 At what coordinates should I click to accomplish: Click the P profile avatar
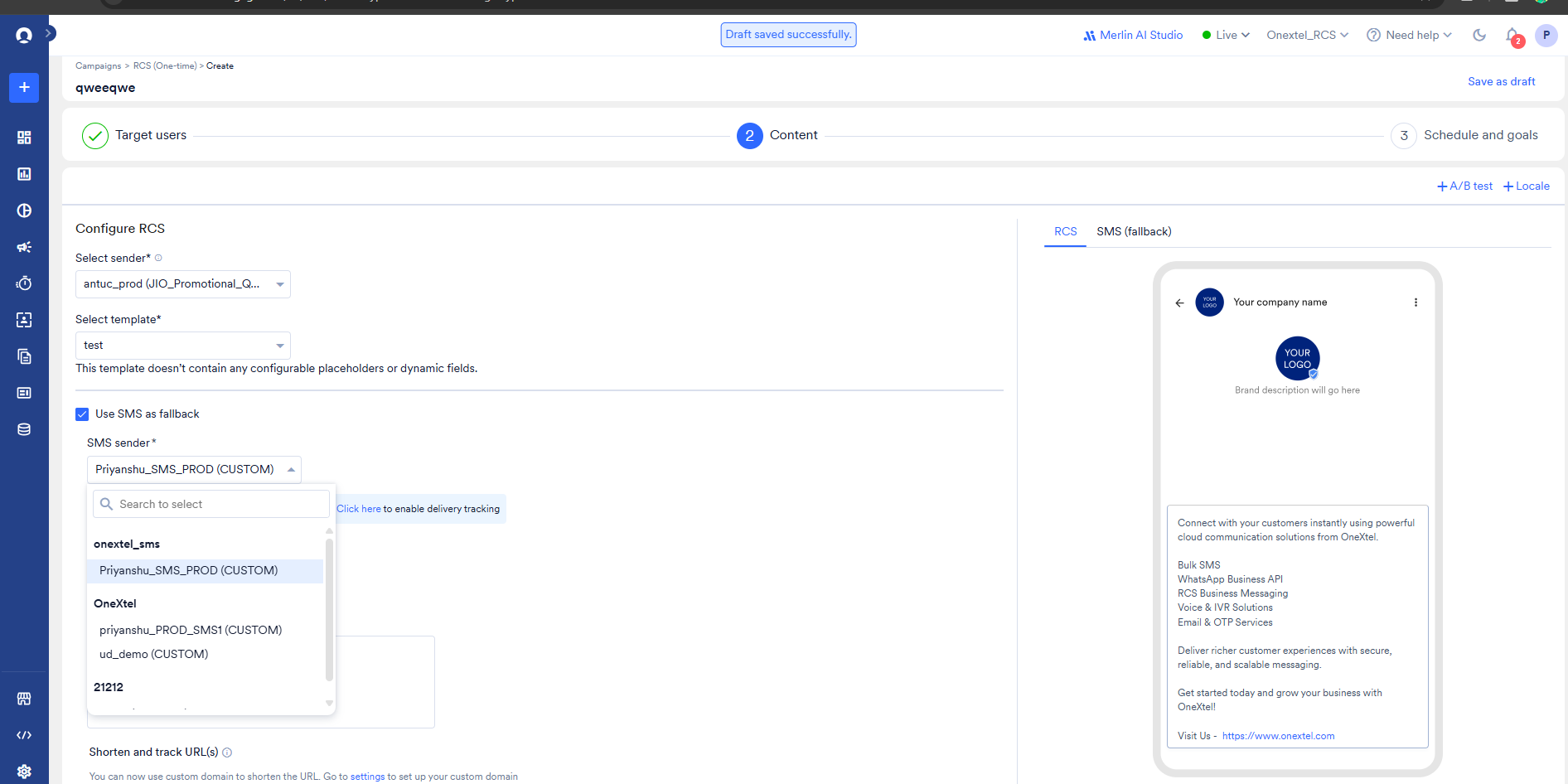point(1546,35)
